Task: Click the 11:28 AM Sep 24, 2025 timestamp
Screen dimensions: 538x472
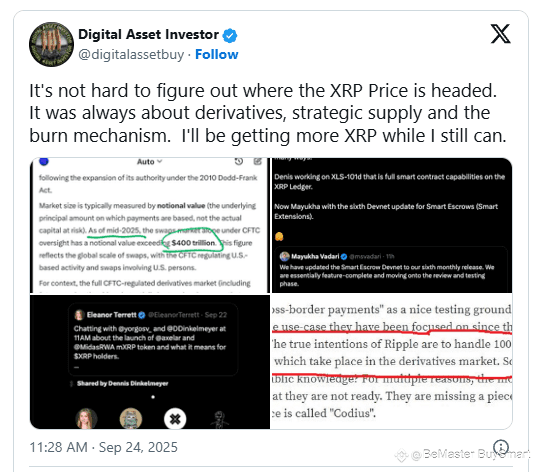Action: pos(104,447)
